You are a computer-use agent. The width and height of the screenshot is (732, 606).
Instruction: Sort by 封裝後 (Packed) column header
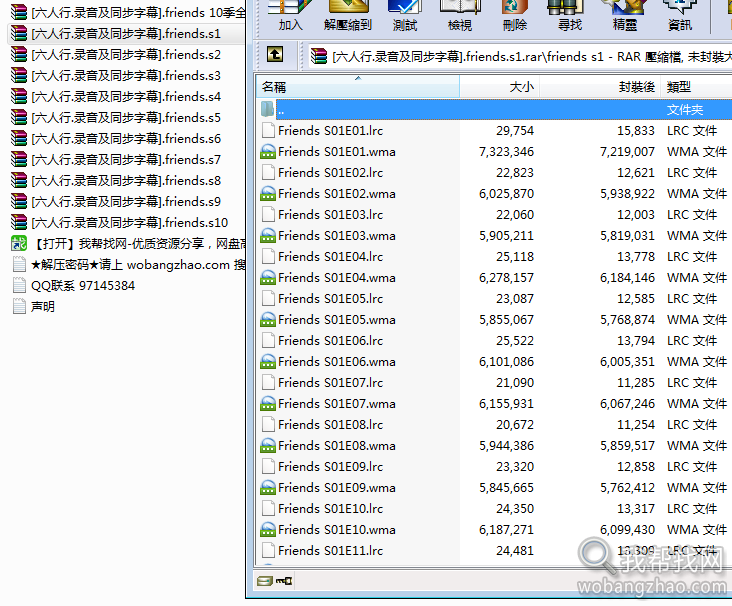tap(600, 87)
